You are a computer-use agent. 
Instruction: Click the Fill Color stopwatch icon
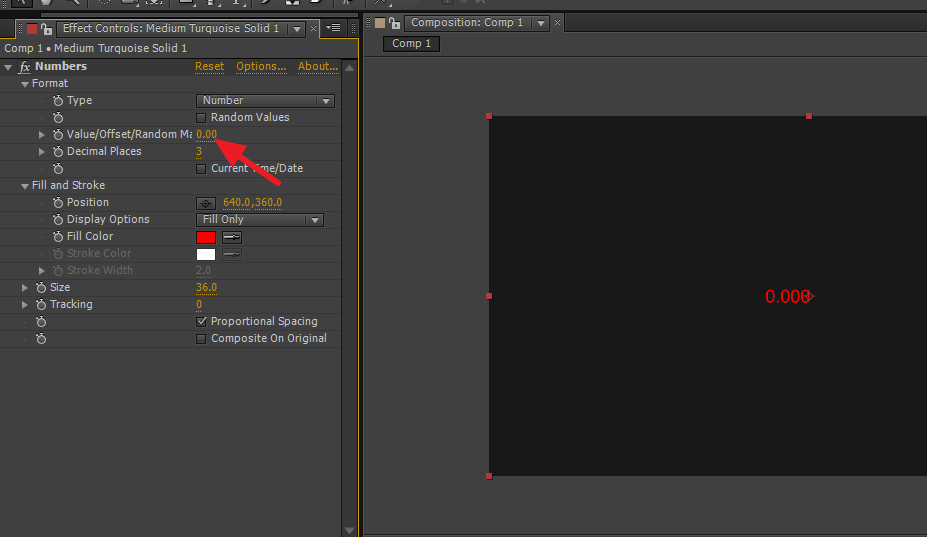pyautogui.click(x=58, y=237)
